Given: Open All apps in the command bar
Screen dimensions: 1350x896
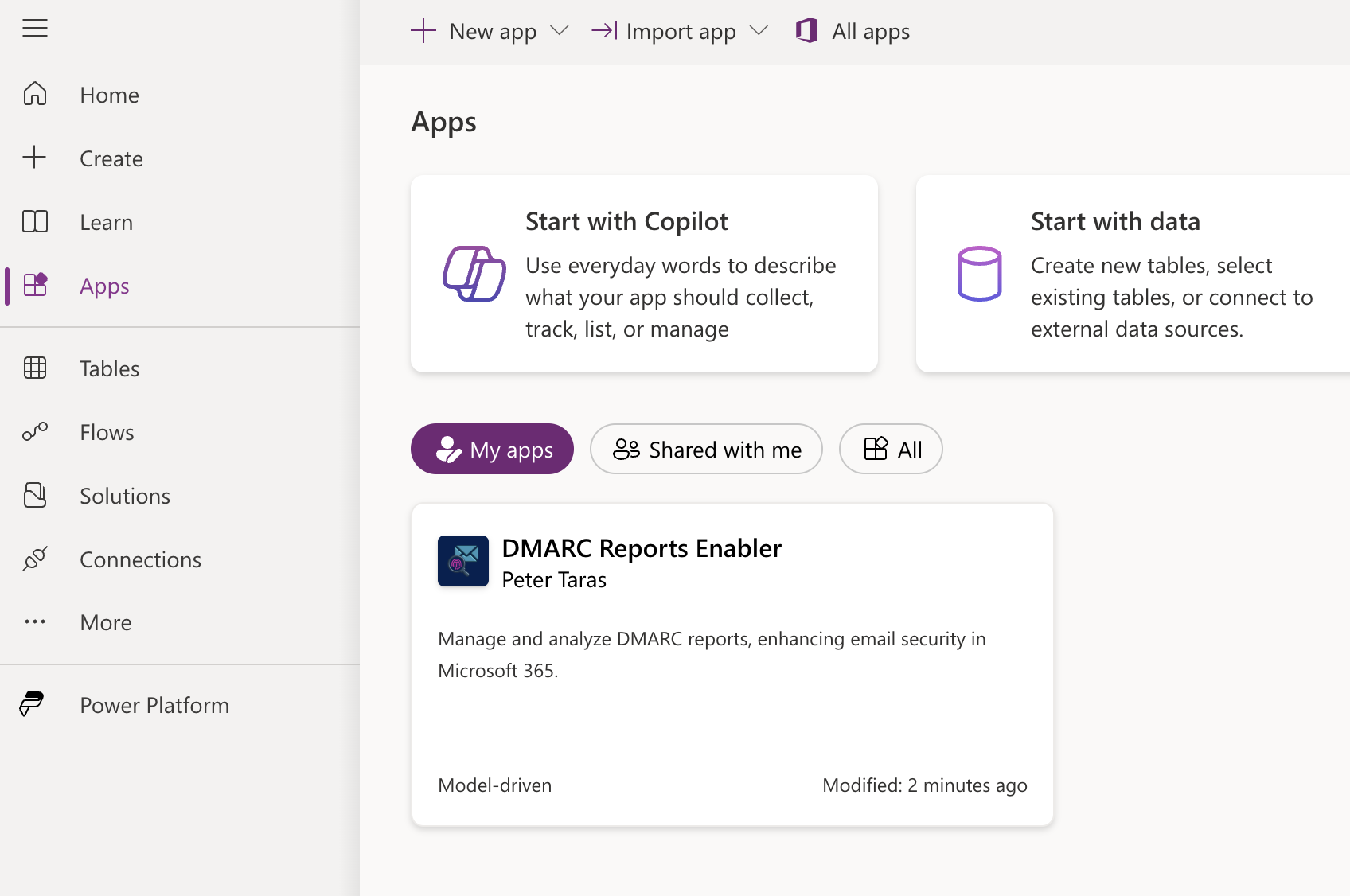Looking at the screenshot, I should pos(853,32).
